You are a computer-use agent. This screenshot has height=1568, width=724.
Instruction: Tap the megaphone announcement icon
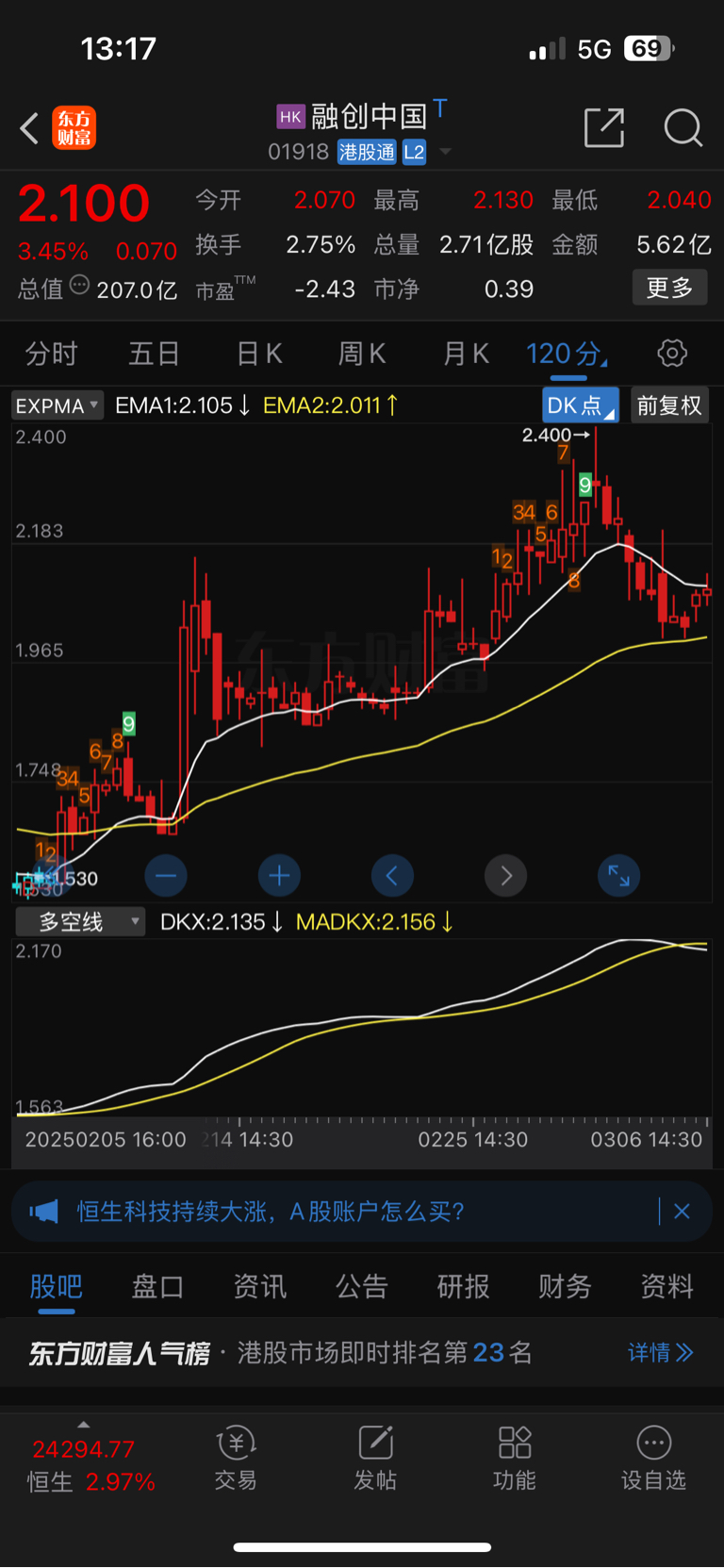click(x=43, y=1212)
